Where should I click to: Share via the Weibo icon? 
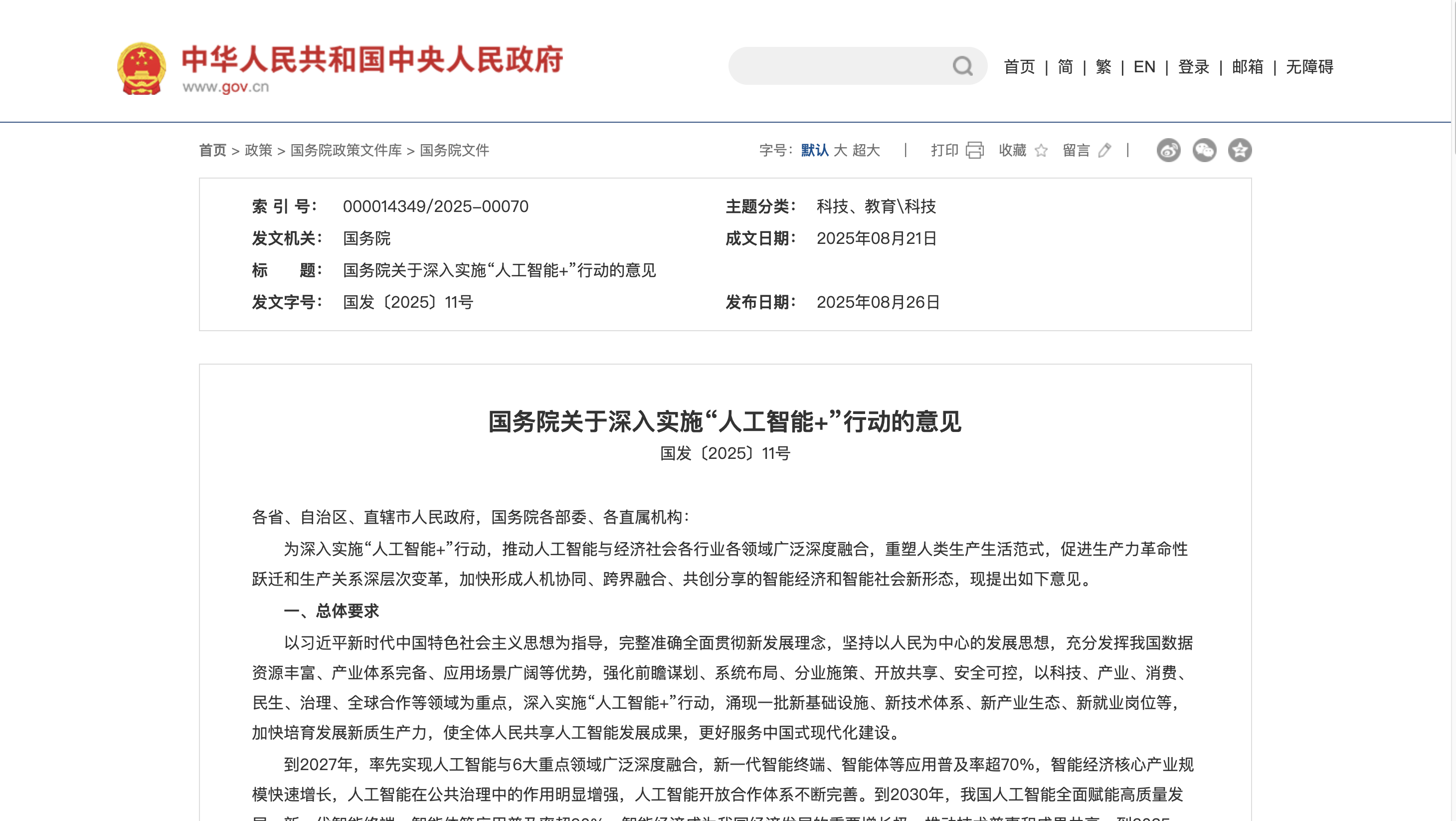pos(1168,151)
